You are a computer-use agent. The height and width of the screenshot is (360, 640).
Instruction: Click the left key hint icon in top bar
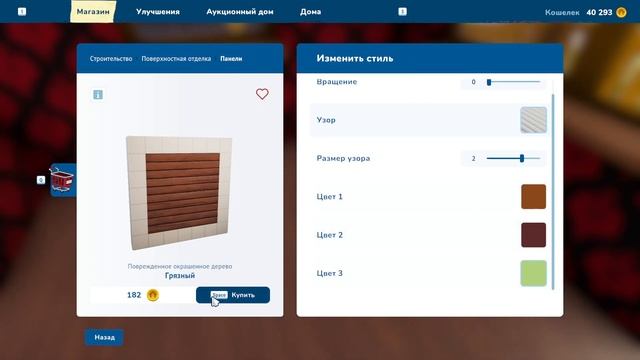(22, 12)
